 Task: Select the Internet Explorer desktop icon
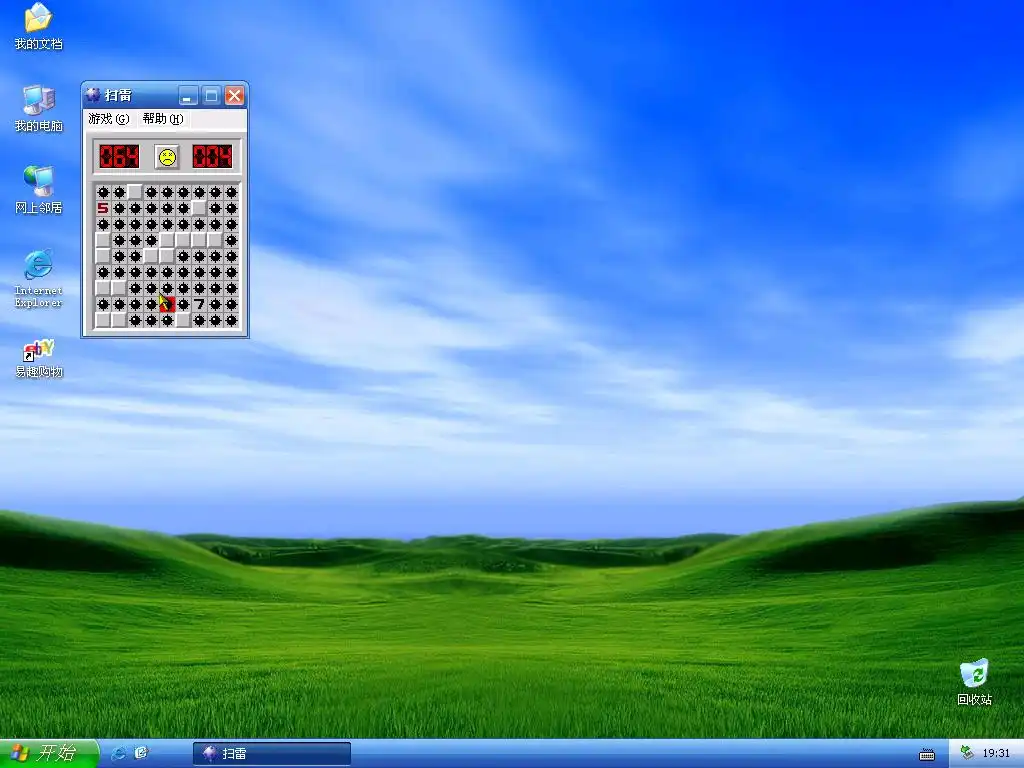click(39, 278)
